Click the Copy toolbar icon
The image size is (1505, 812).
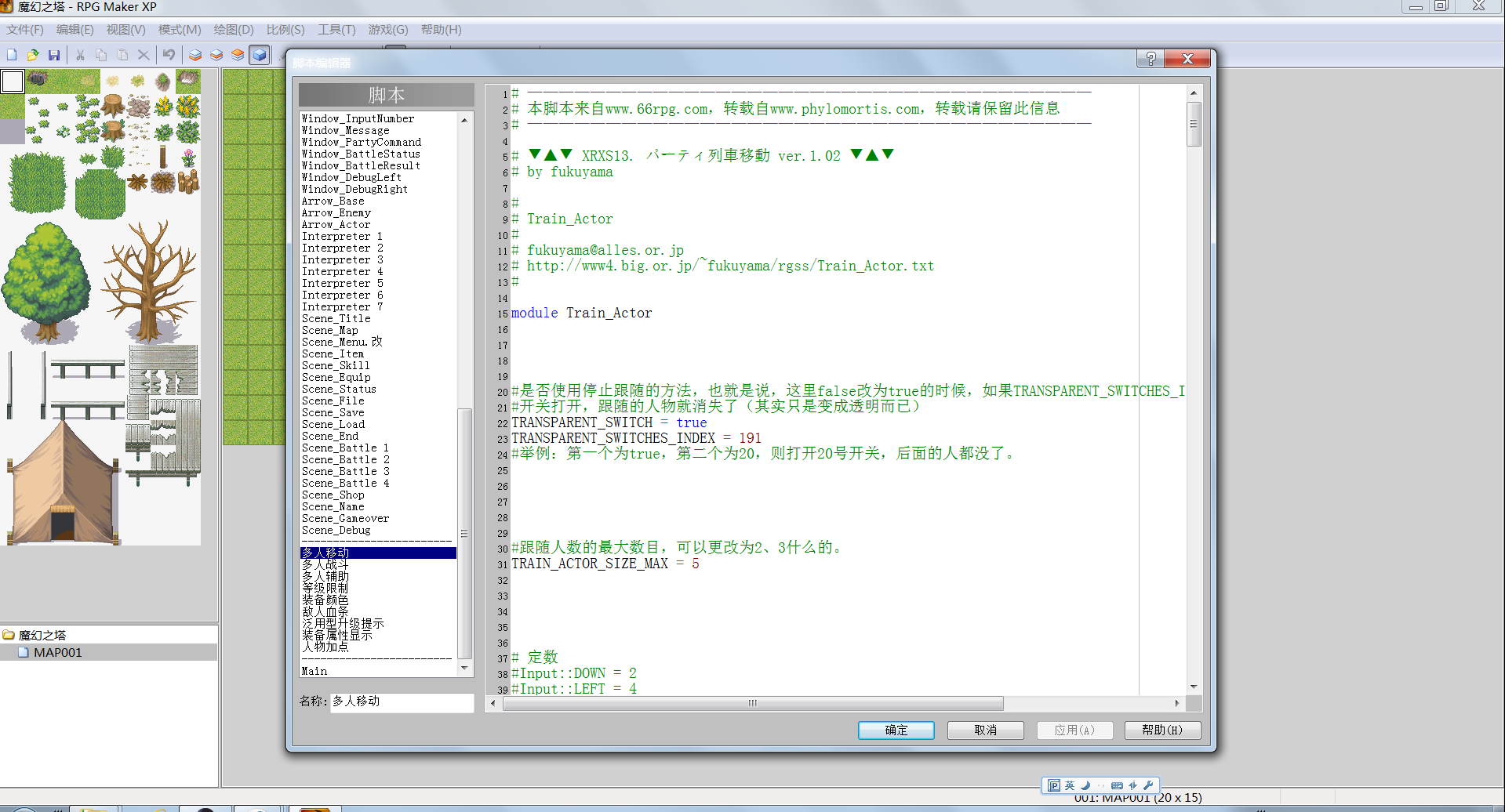tap(101, 55)
